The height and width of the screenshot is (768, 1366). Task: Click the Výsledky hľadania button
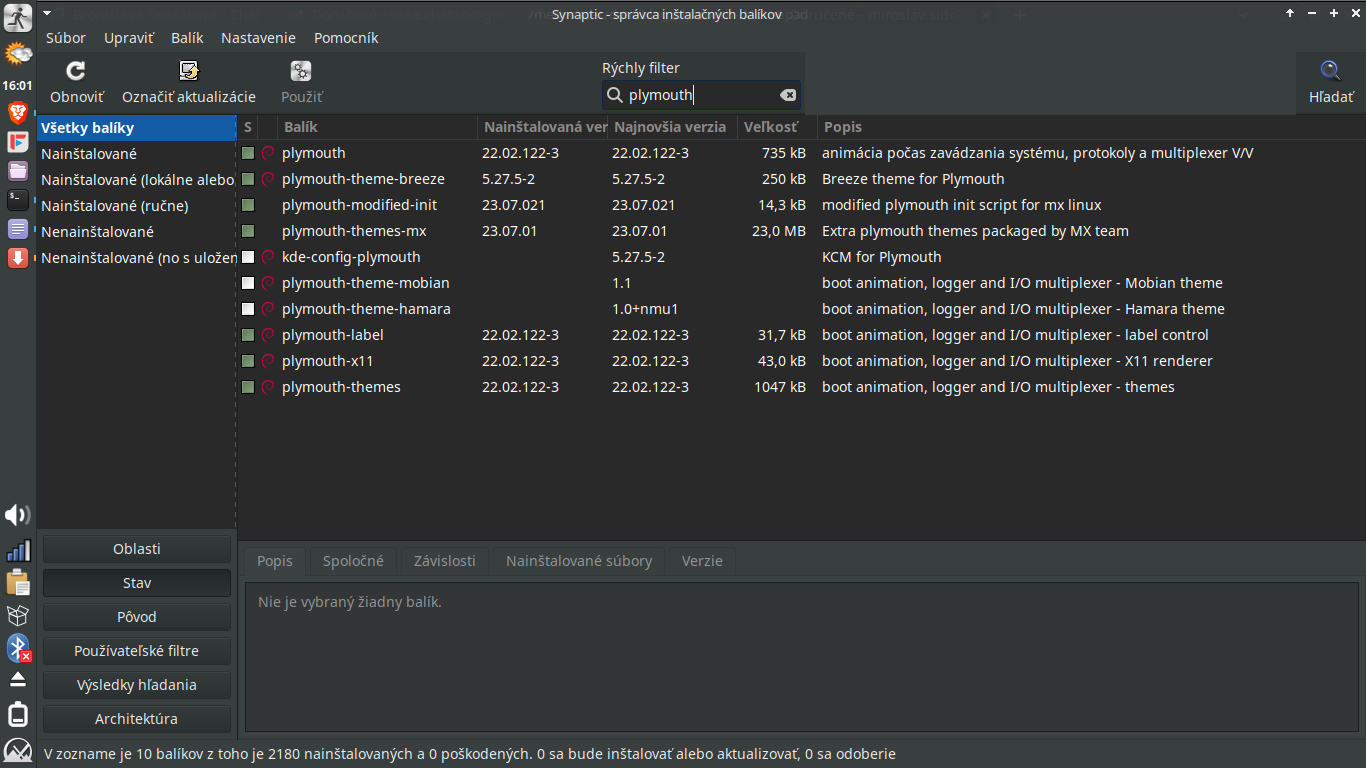click(137, 685)
